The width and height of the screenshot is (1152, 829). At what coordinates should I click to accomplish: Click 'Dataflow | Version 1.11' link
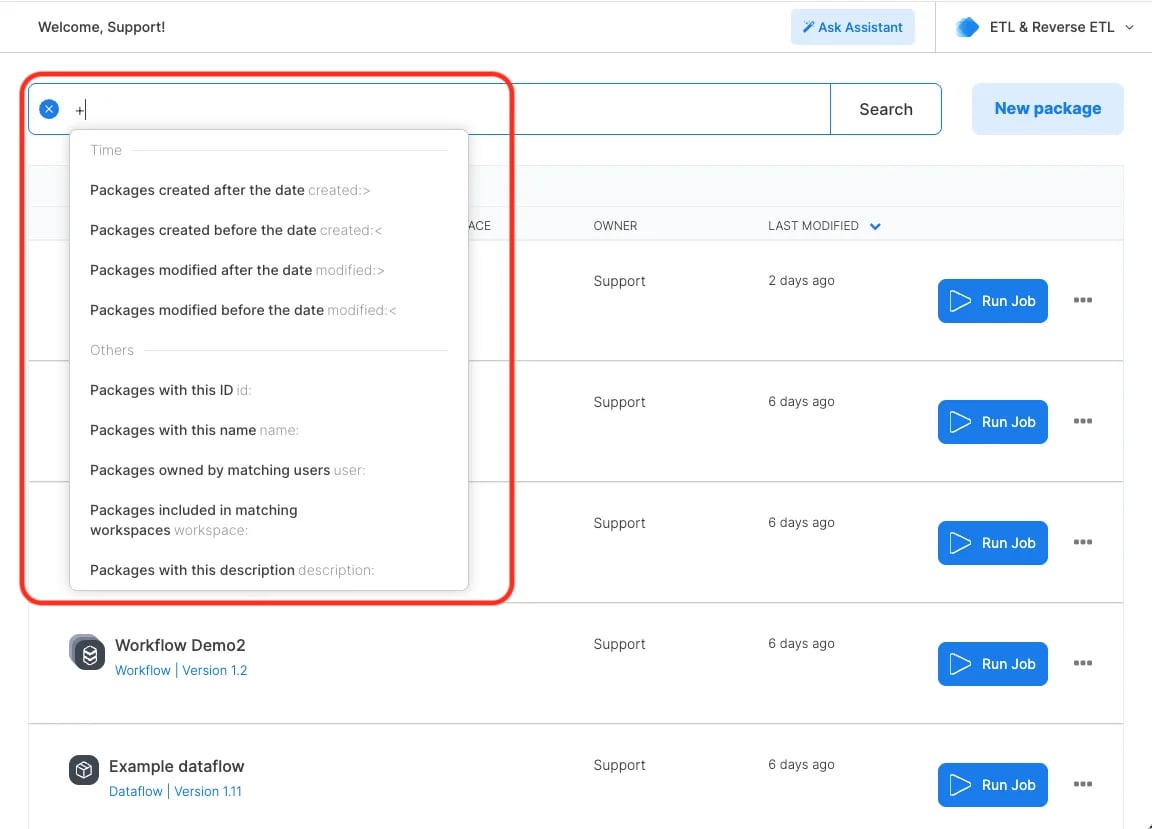click(175, 792)
